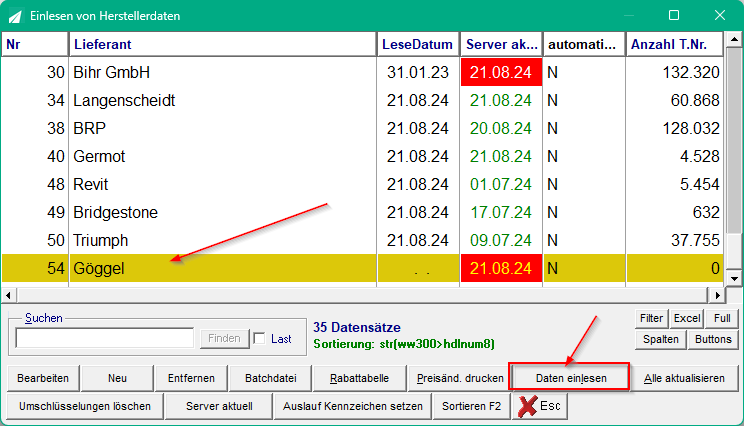Click the vertical scrollbar up arrow
The height and width of the screenshot is (426, 744).
734,39
